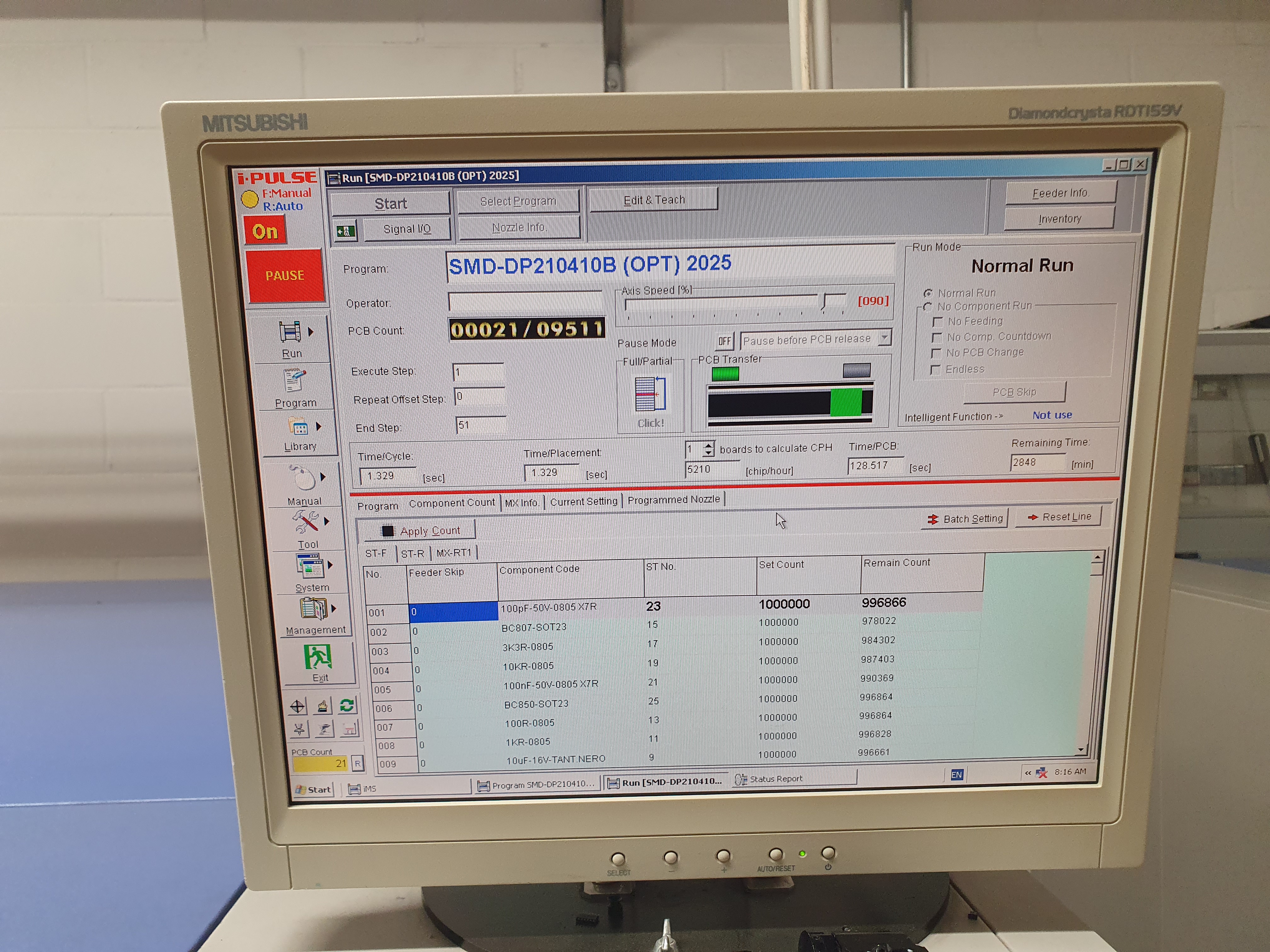
Task: Toggle the Pause Mode OFF button
Action: (724, 341)
